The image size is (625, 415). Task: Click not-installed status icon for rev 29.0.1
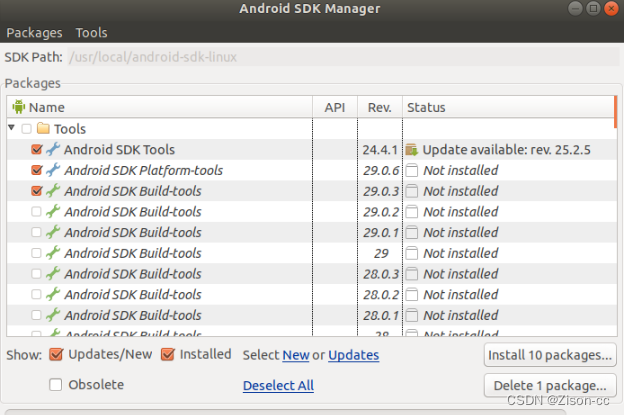click(x=412, y=232)
